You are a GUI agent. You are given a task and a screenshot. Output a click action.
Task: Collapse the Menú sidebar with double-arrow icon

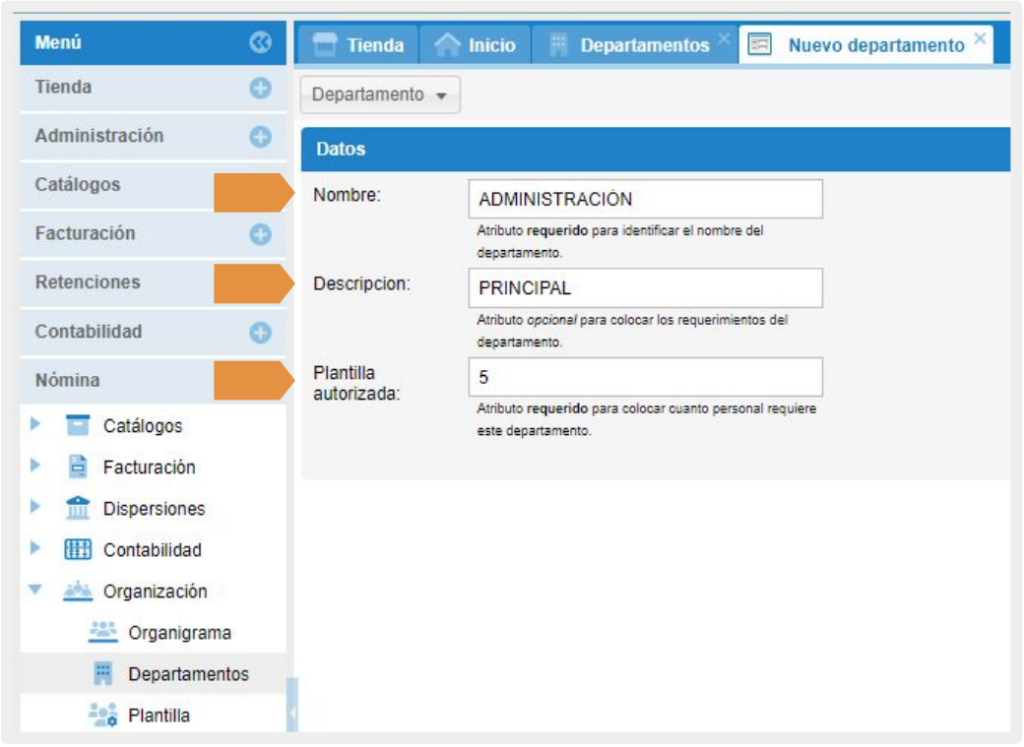coord(260,43)
